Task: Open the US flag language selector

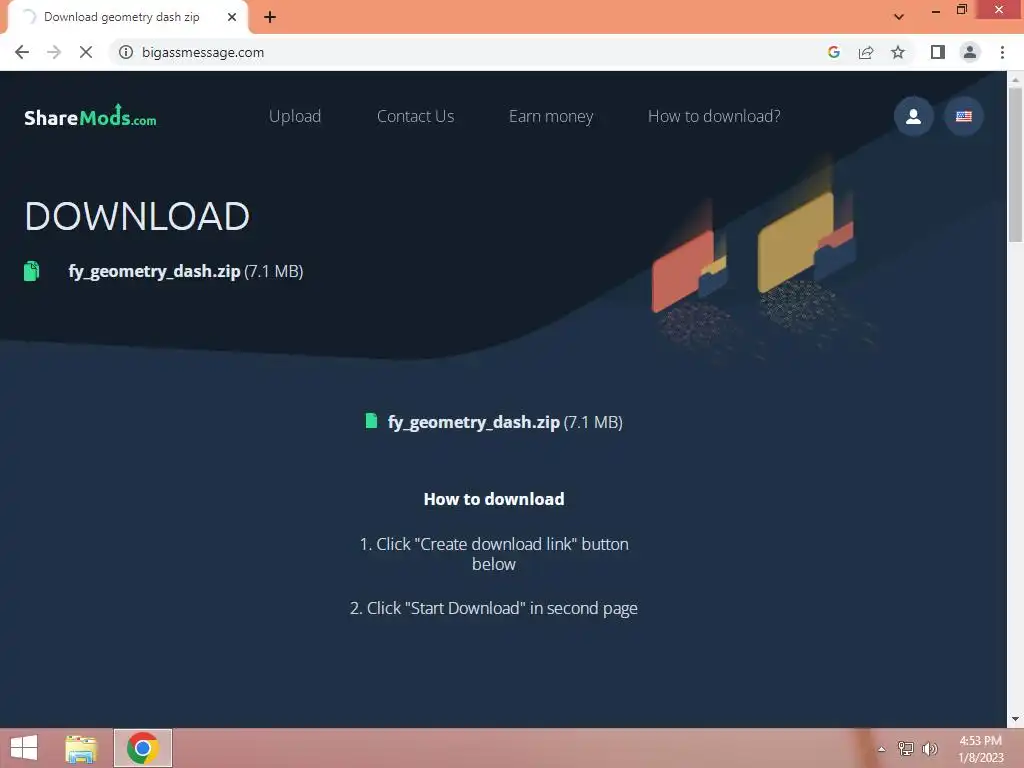Action: tap(963, 116)
